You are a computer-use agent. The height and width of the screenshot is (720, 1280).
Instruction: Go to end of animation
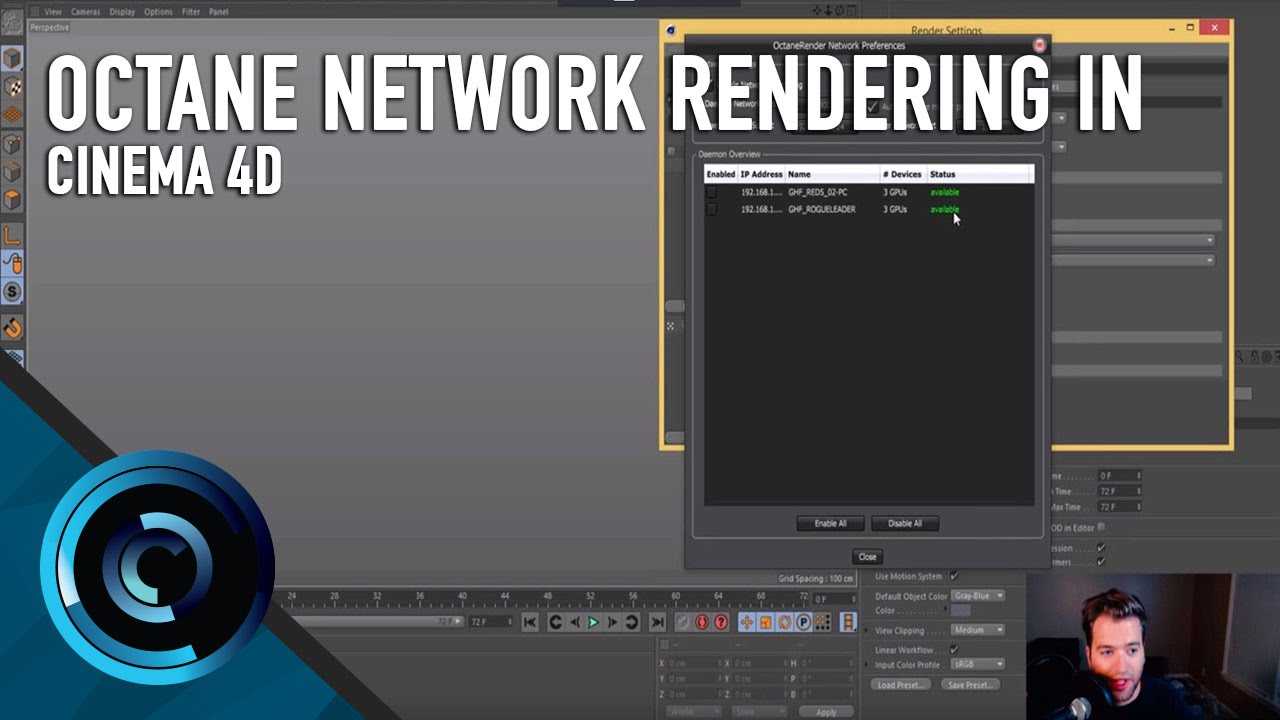pyautogui.click(x=657, y=622)
